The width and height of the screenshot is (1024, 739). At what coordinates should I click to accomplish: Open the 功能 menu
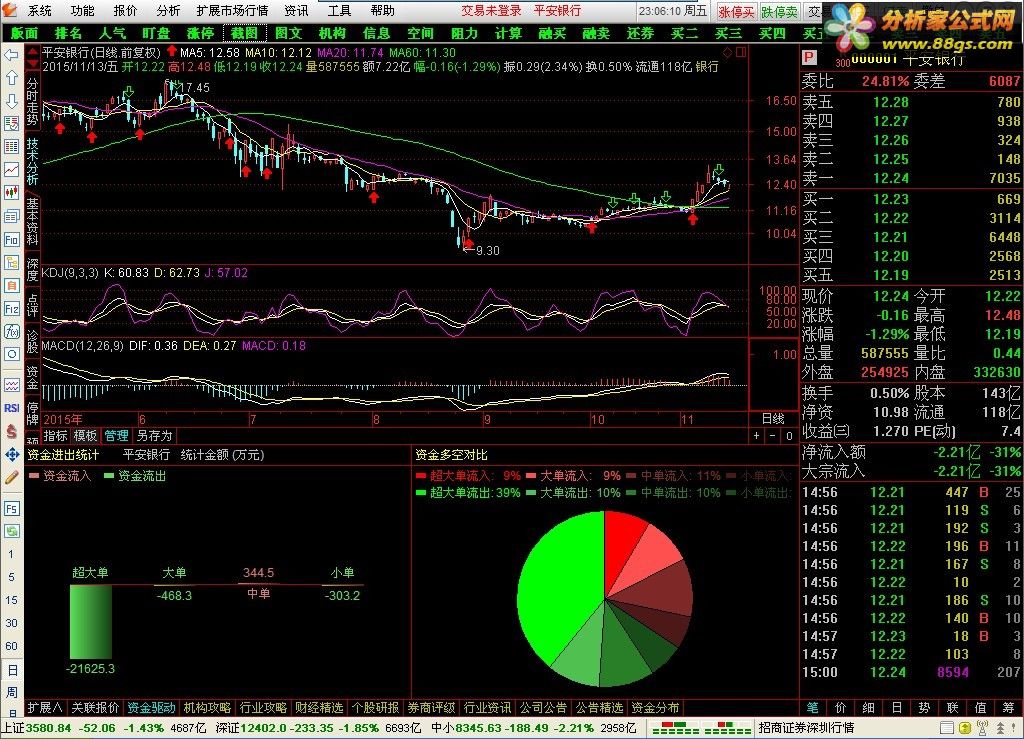click(x=82, y=10)
